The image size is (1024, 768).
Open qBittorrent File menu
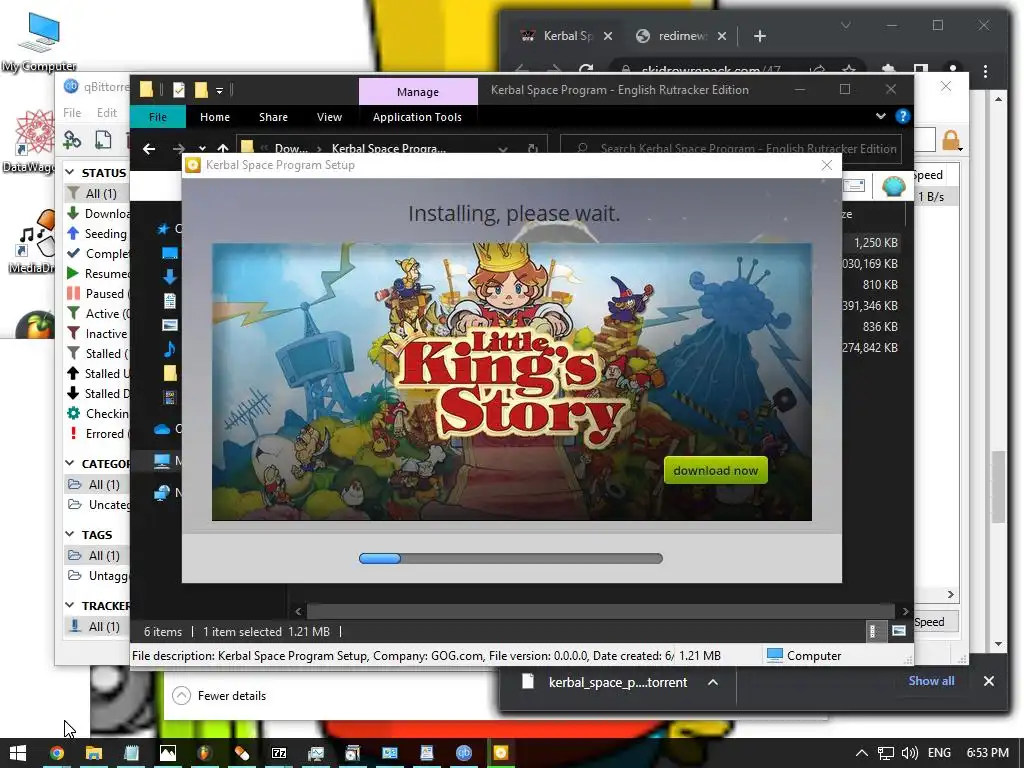click(x=72, y=113)
